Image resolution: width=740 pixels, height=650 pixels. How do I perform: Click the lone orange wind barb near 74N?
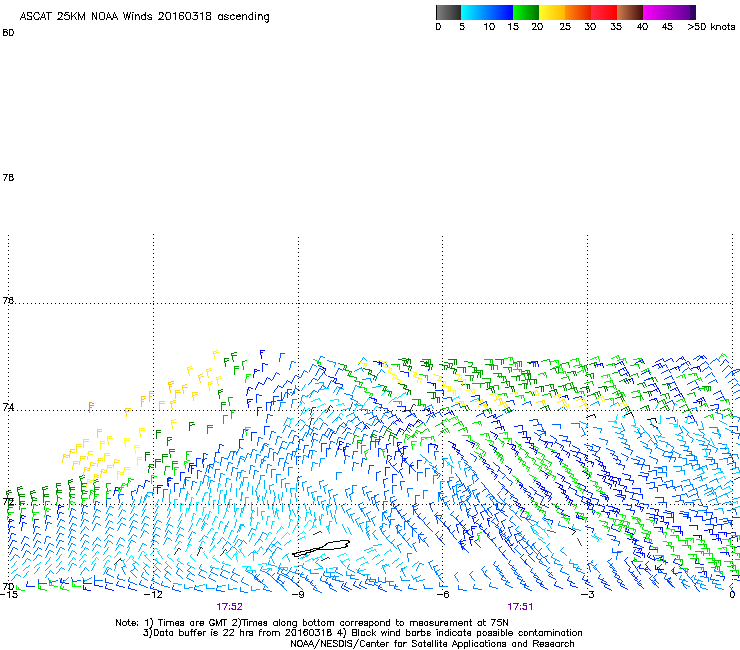91,407
